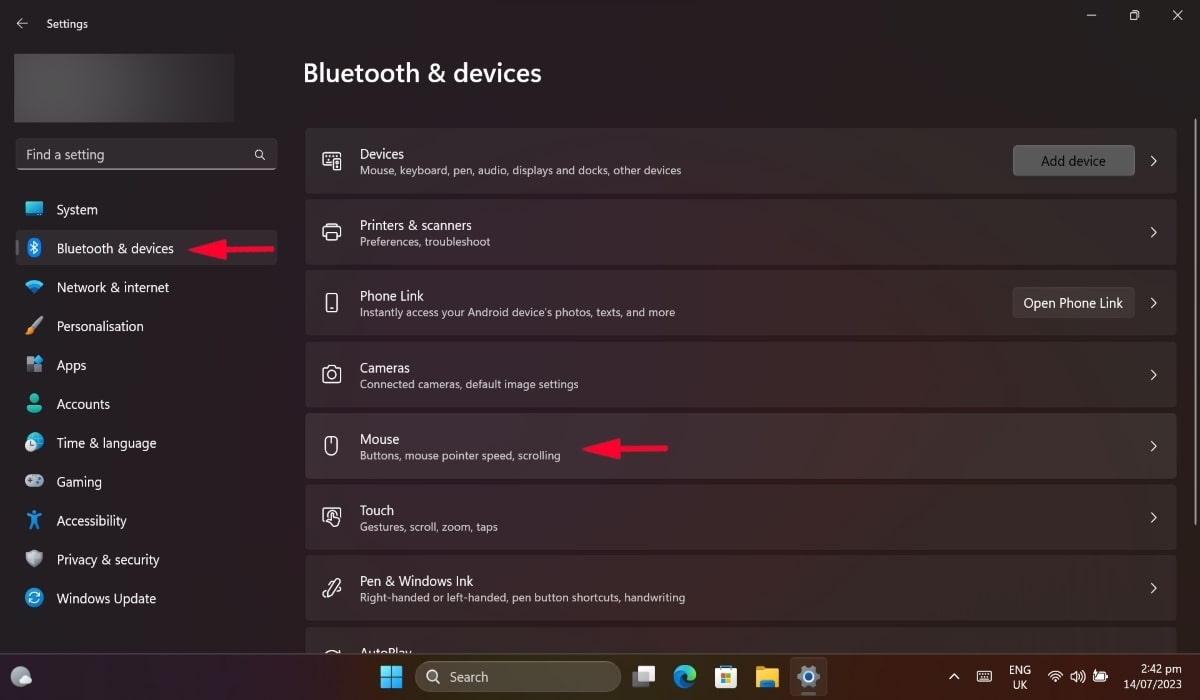The width and height of the screenshot is (1200, 700).
Task: Expand the Devices settings row chevron
Action: (1153, 160)
